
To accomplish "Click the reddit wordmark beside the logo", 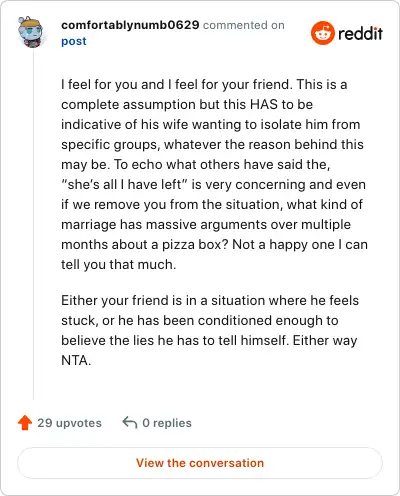I will [360, 33].
